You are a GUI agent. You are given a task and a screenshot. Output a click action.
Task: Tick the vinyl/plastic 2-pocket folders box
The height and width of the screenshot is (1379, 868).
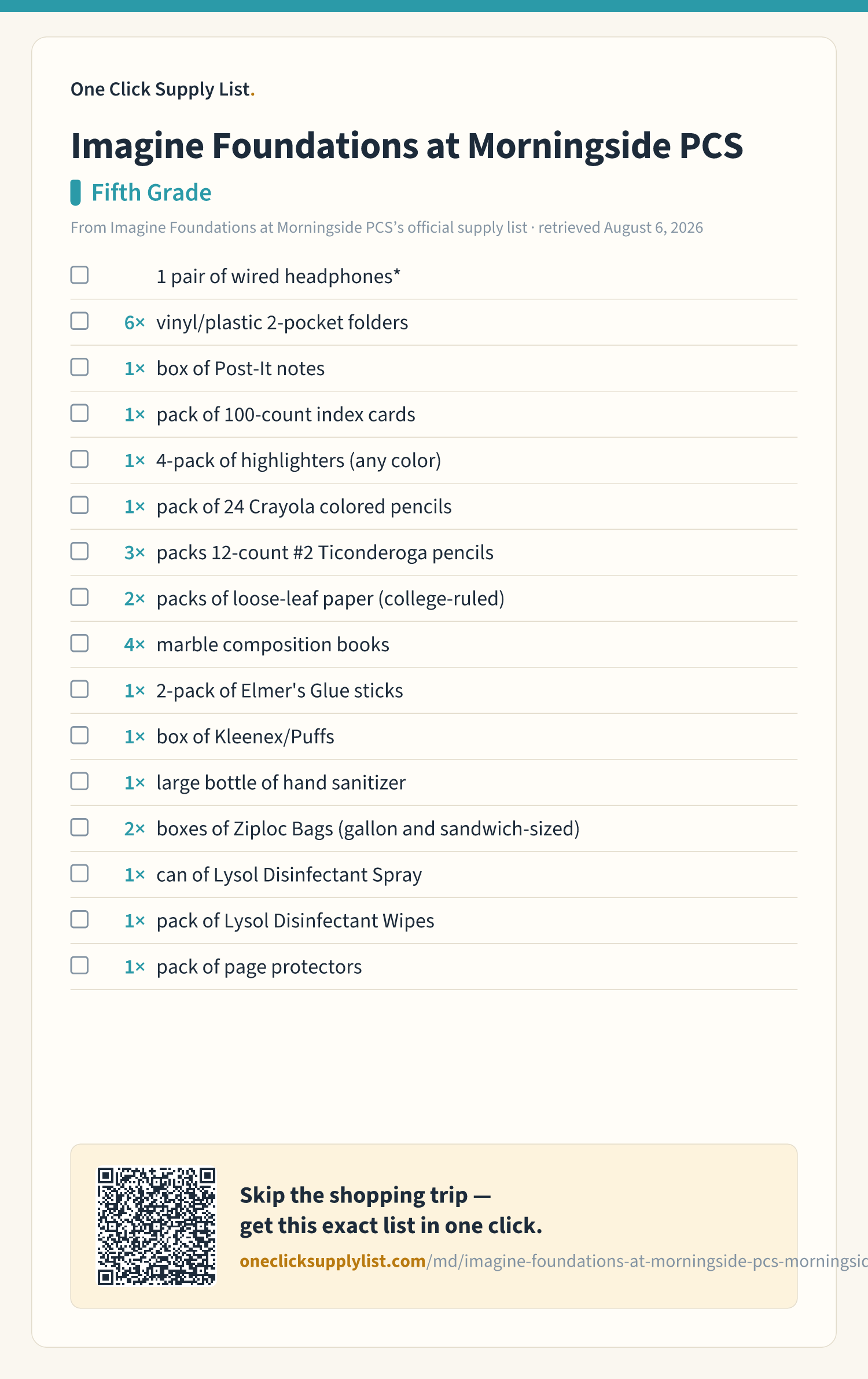click(x=79, y=321)
